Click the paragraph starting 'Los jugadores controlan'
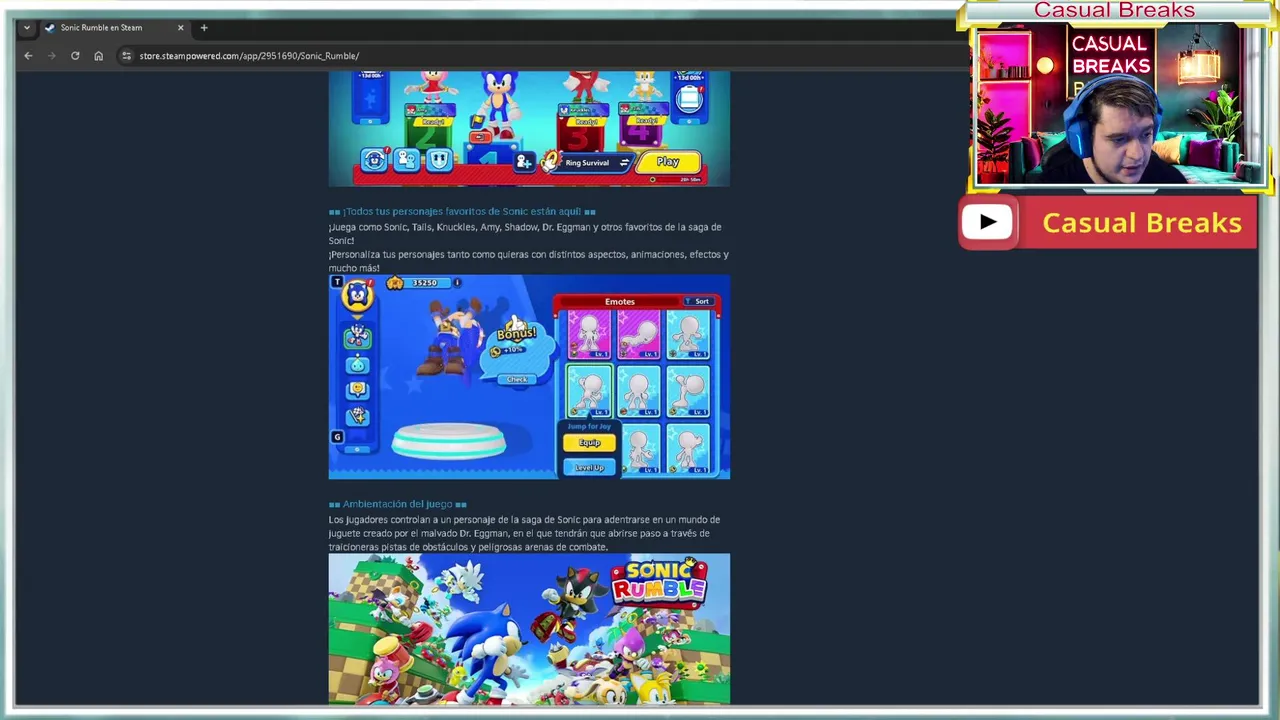Screen dimensions: 1280x720 tap(524, 533)
